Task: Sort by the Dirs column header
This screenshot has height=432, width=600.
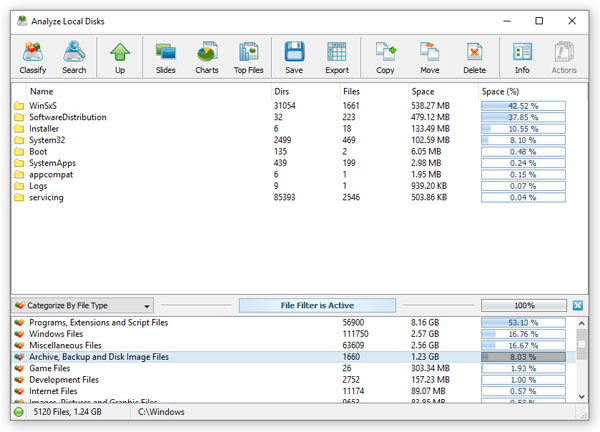Action: click(x=282, y=91)
